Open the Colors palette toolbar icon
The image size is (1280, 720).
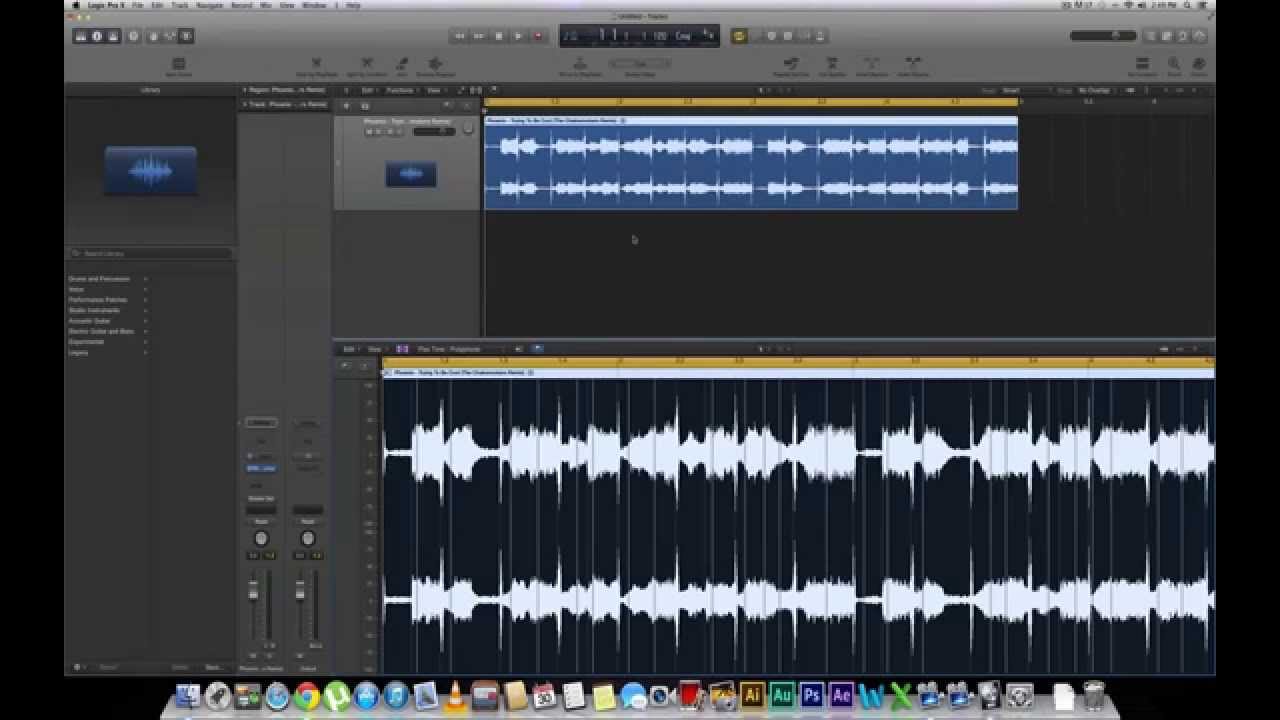pos(1199,66)
